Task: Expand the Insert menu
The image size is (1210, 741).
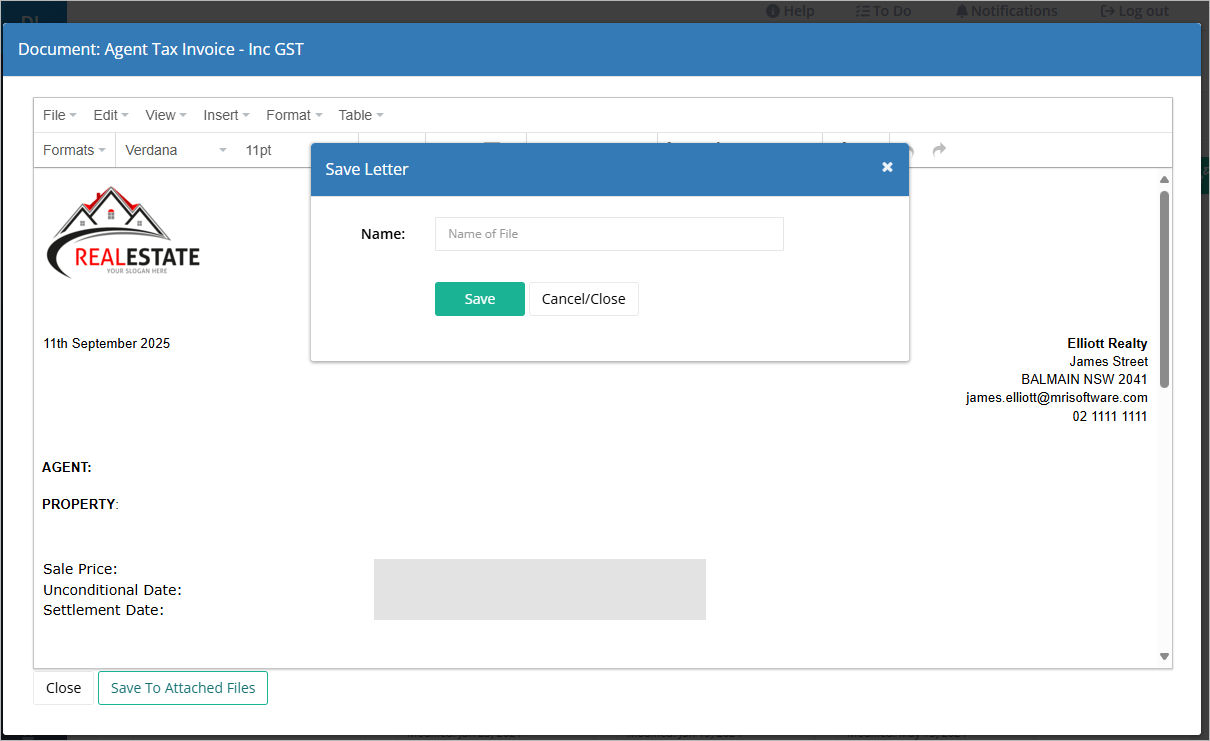Action: point(226,115)
